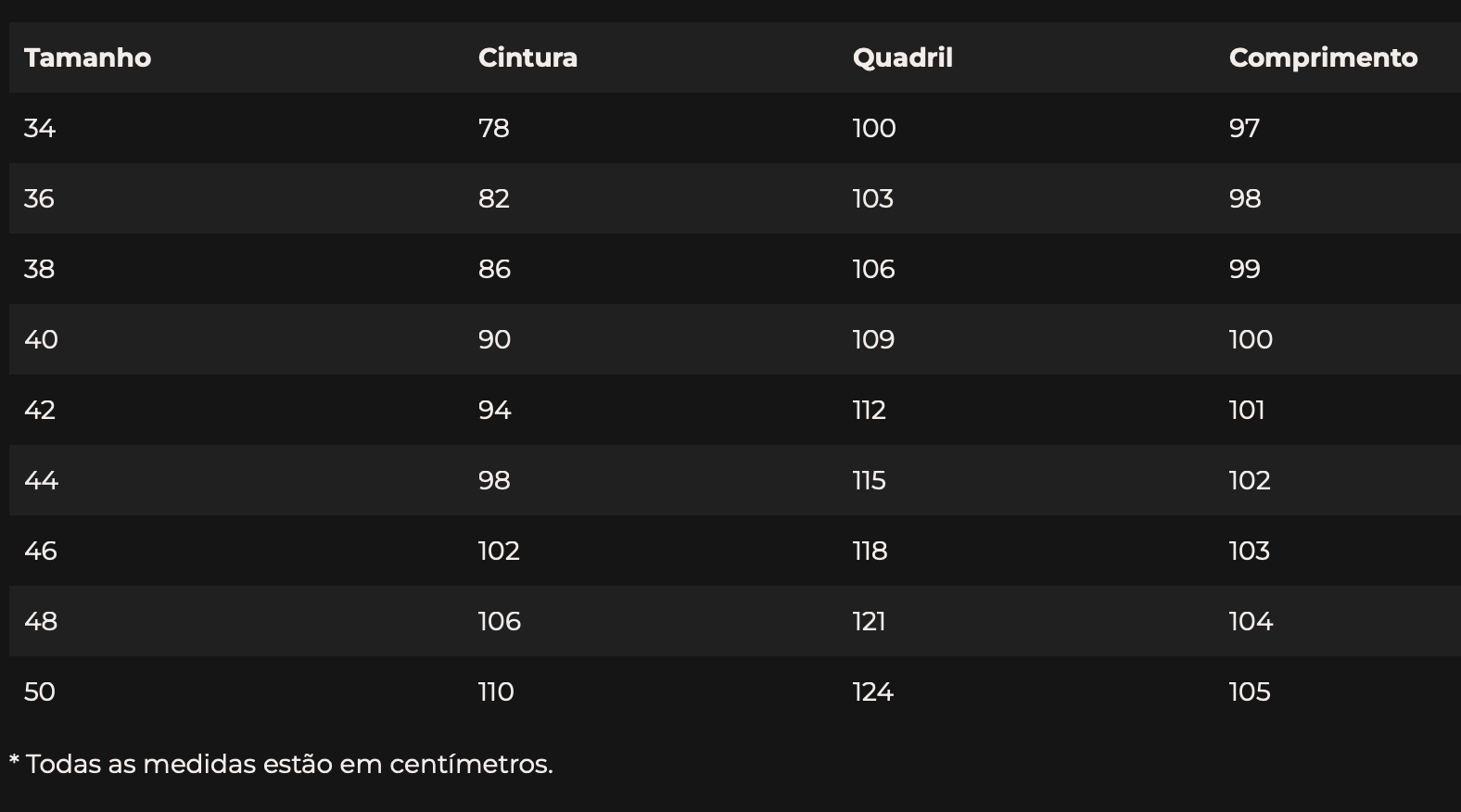Viewport: 1461px width, 812px height.
Task: Select the size 36 row label
Action: click(x=39, y=198)
